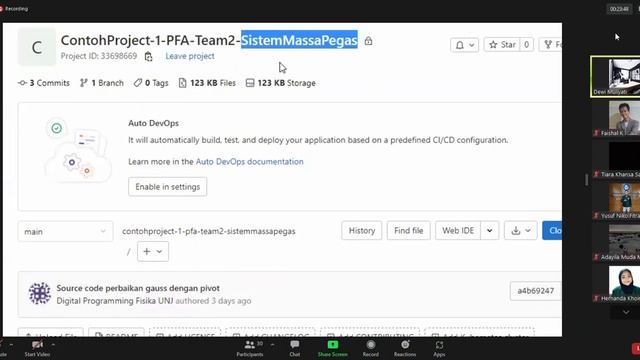Fork the project using the fork button

[551, 44]
